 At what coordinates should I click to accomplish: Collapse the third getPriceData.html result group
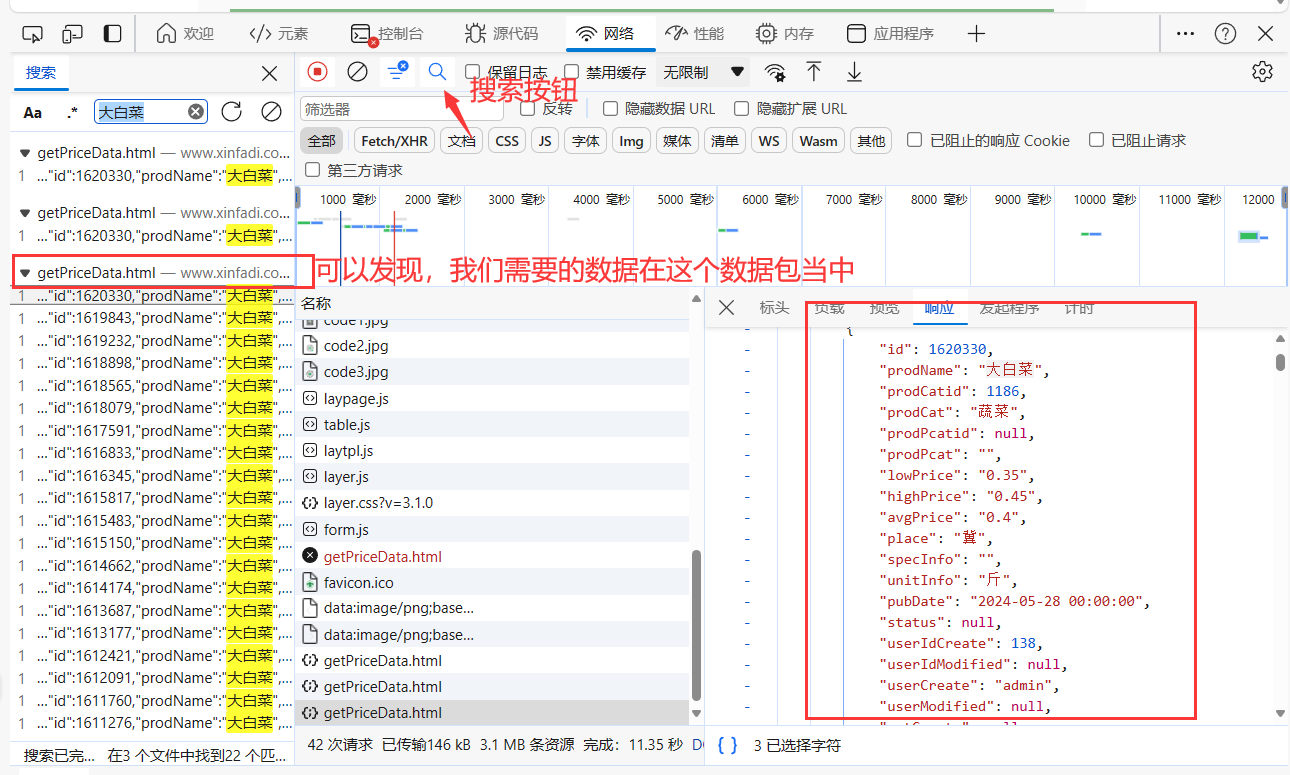[25, 273]
